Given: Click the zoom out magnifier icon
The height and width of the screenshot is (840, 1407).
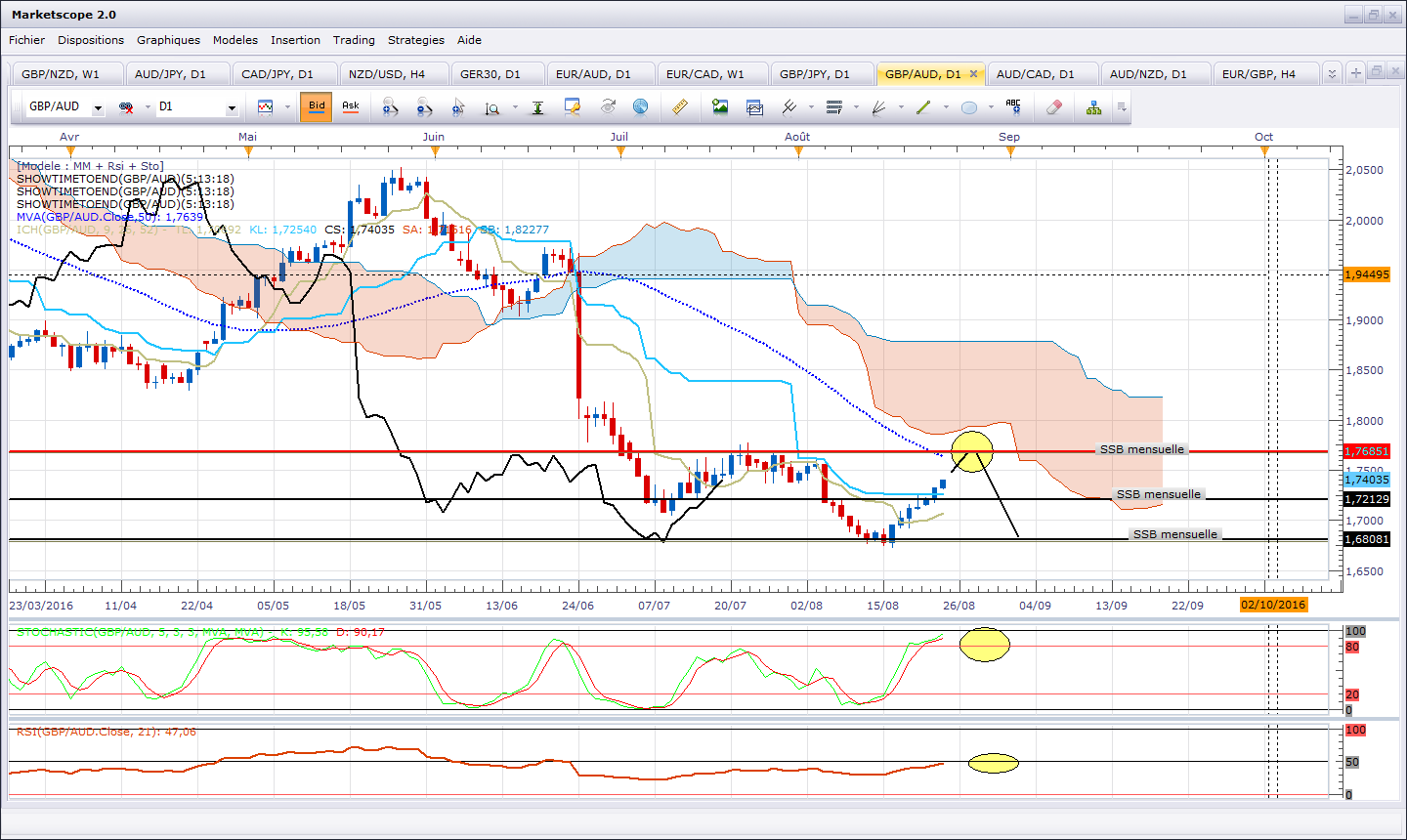Looking at the screenshot, I should (x=424, y=106).
